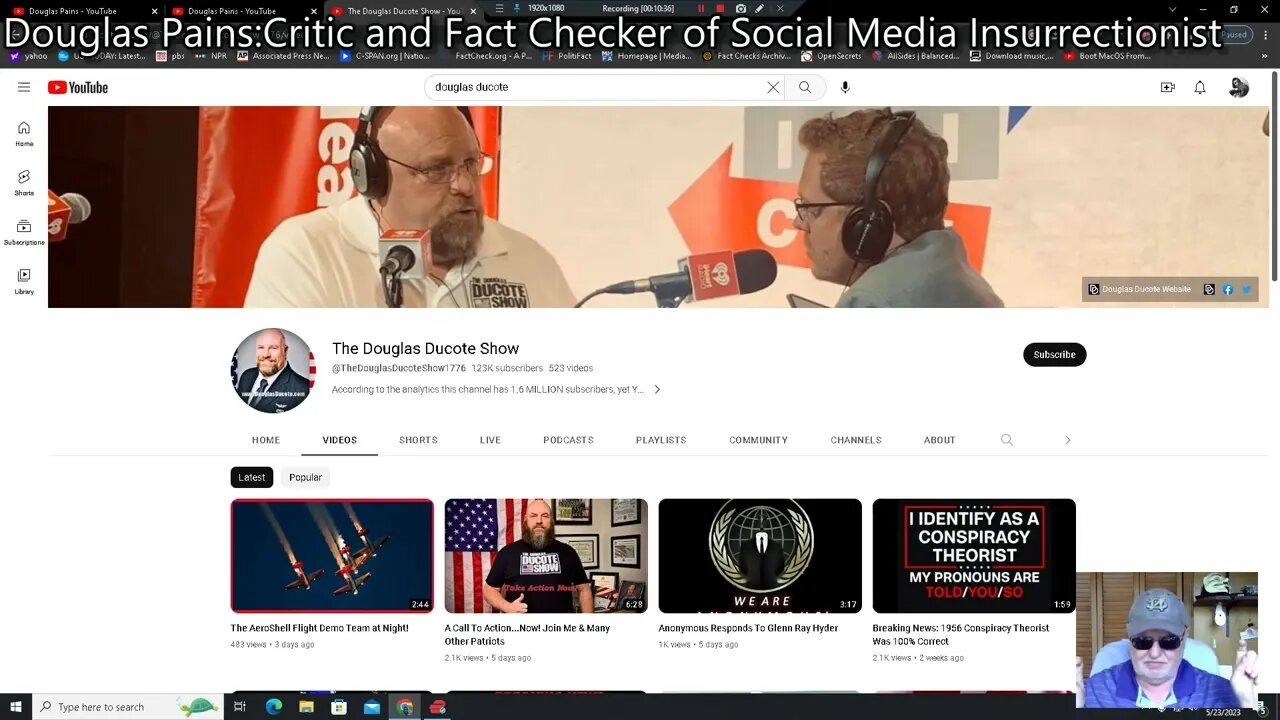This screenshot has width=1280, height=720.
Task: Open Shorts in sidebar
Action: [24, 182]
